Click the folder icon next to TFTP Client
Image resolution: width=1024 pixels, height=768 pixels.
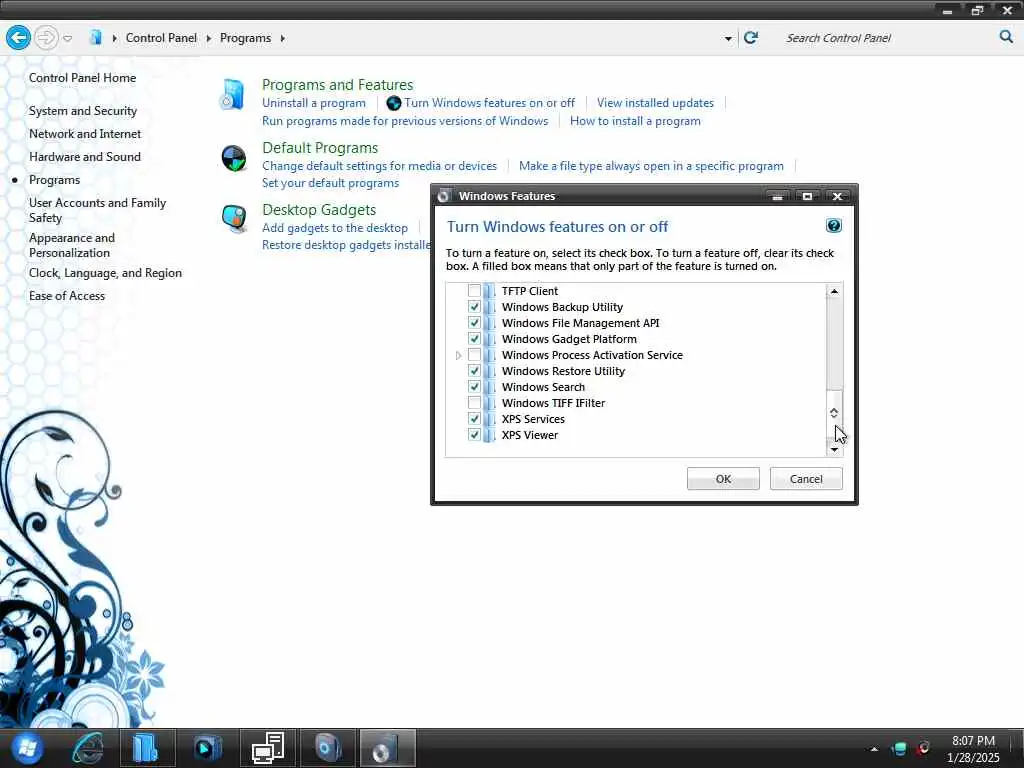[x=490, y=291]
